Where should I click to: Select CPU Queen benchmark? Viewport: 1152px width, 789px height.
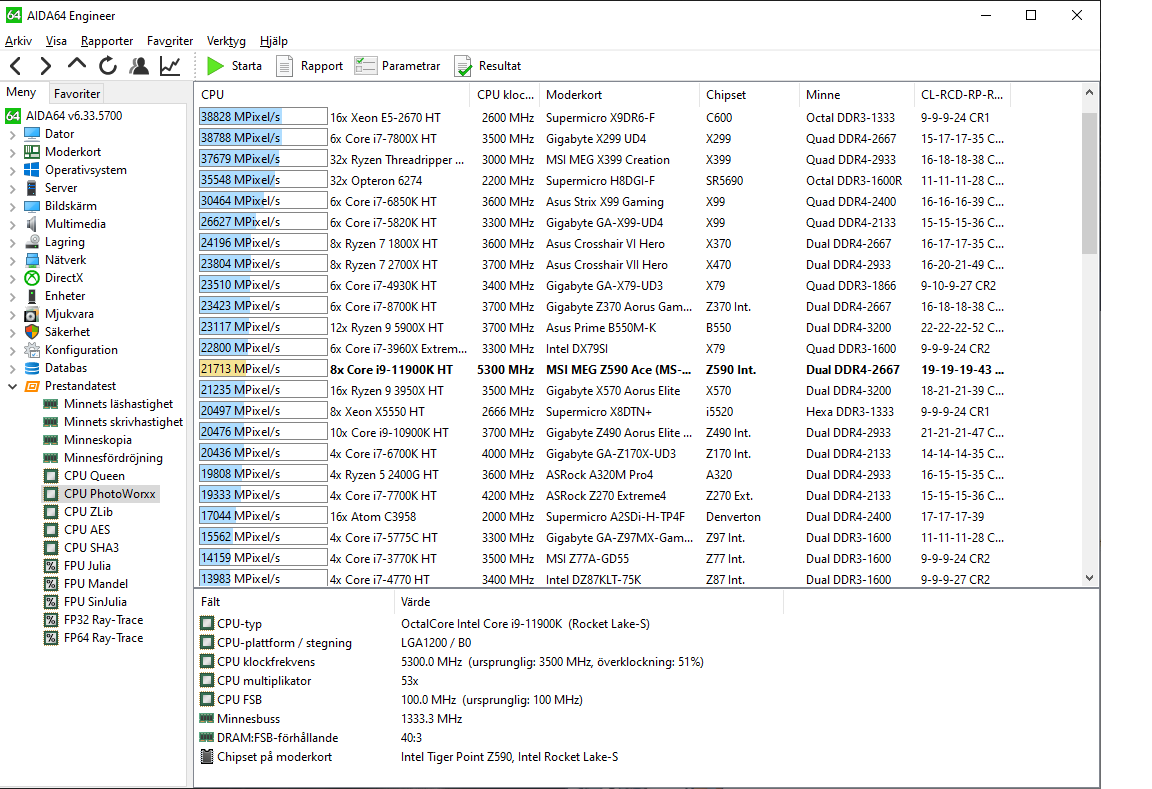click(x=94, y=476)
